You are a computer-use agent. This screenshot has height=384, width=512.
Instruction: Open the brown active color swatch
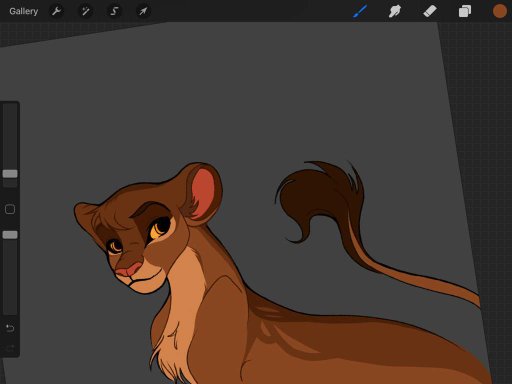click(500, 11)
